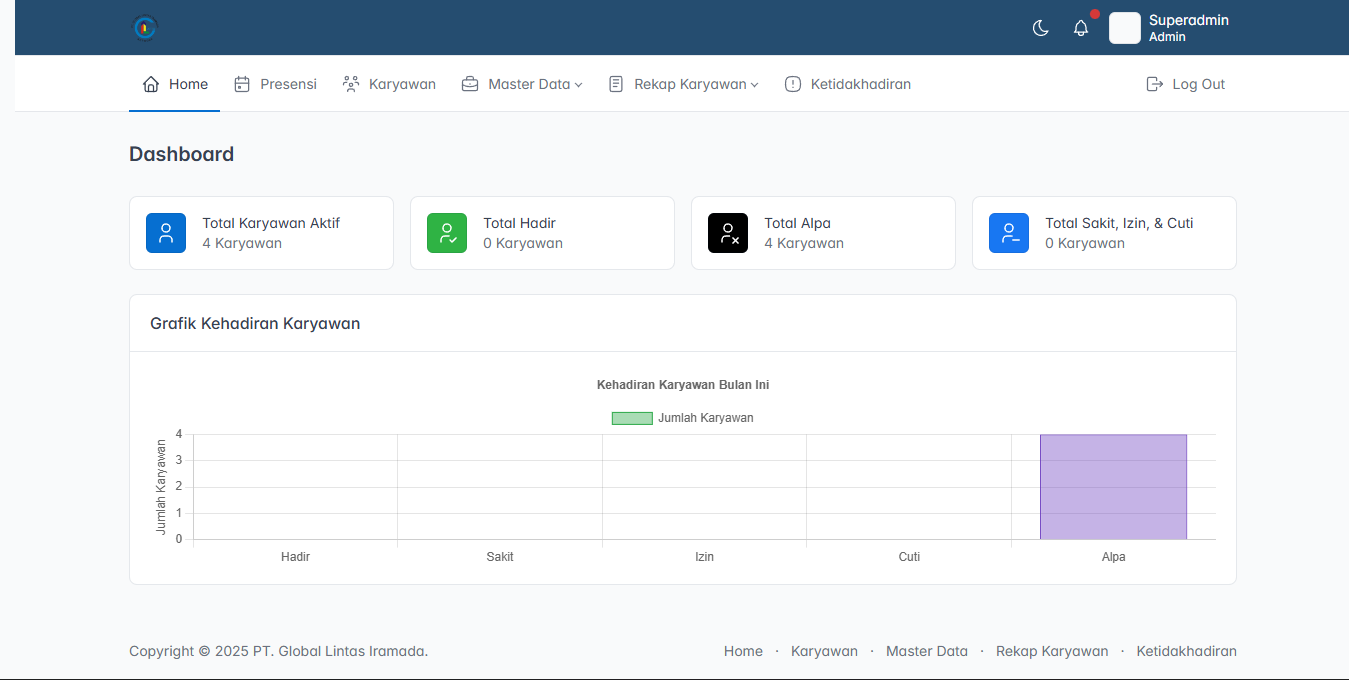The height and width of the screenshot is (680, 1349).
Task: Click the Superadmin profile name
Action: pyautogui.click(x=1189, y=20)
